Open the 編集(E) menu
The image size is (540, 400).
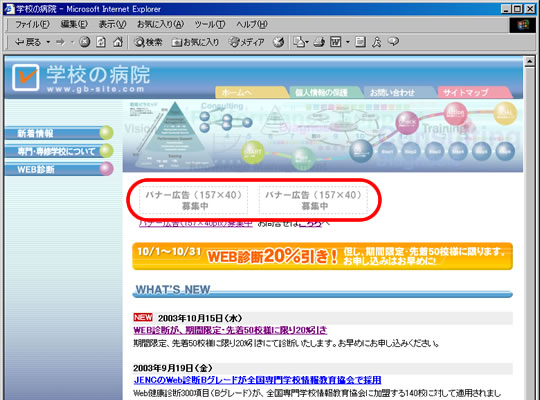click(x=74, y=24)
